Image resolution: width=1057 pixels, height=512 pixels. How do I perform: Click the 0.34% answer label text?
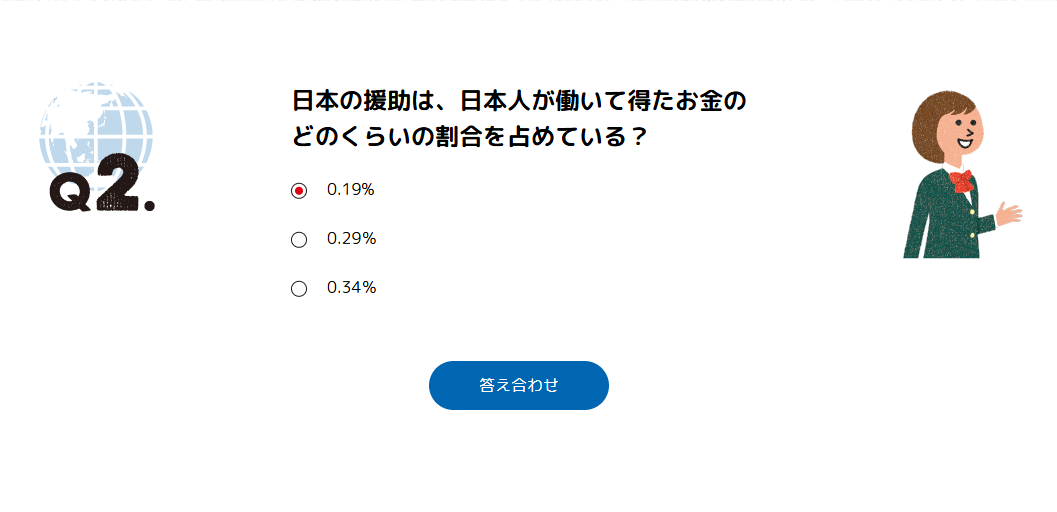point(351,288)
